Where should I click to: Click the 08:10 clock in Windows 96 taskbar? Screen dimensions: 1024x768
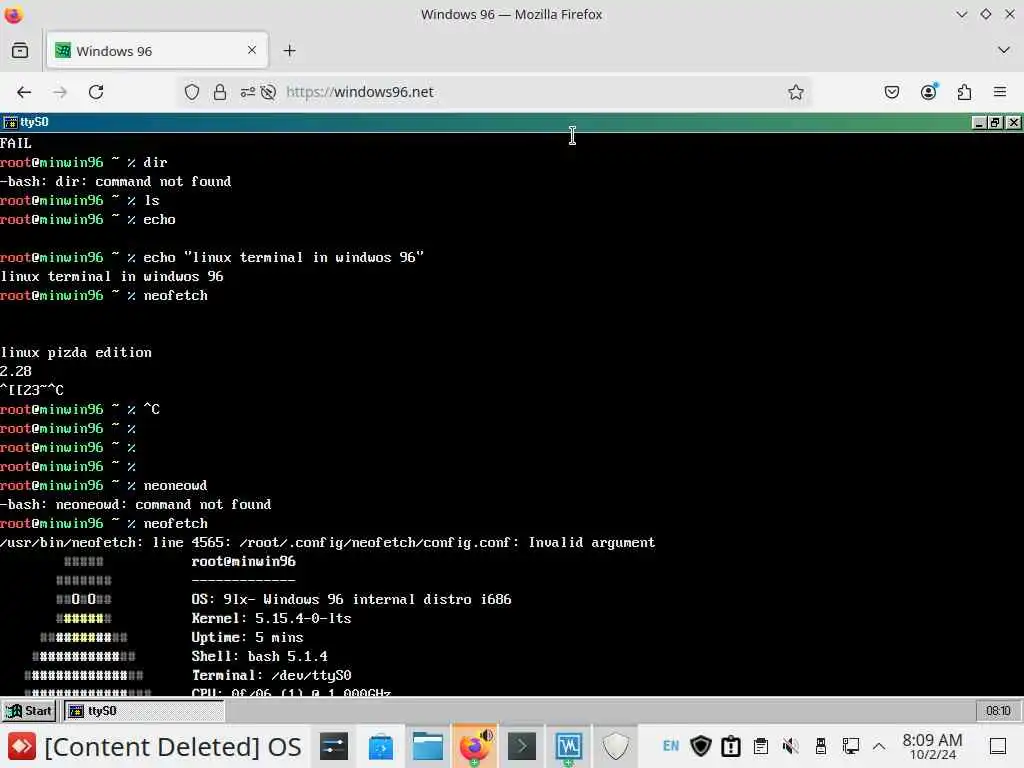tap(998, 711)
